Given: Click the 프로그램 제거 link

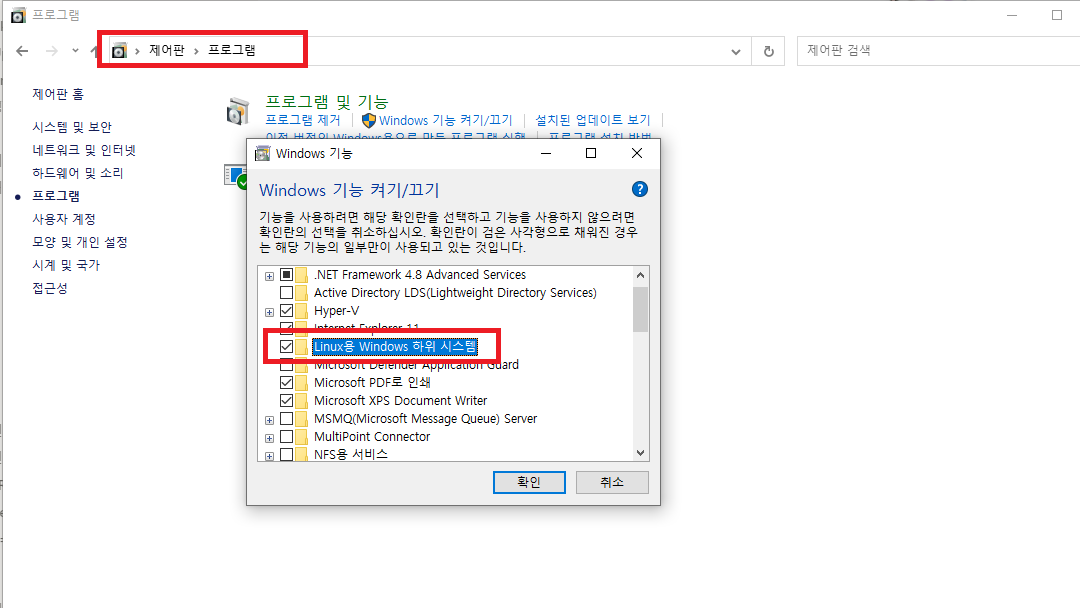Looking at the screenshot, I should [302, 120].
